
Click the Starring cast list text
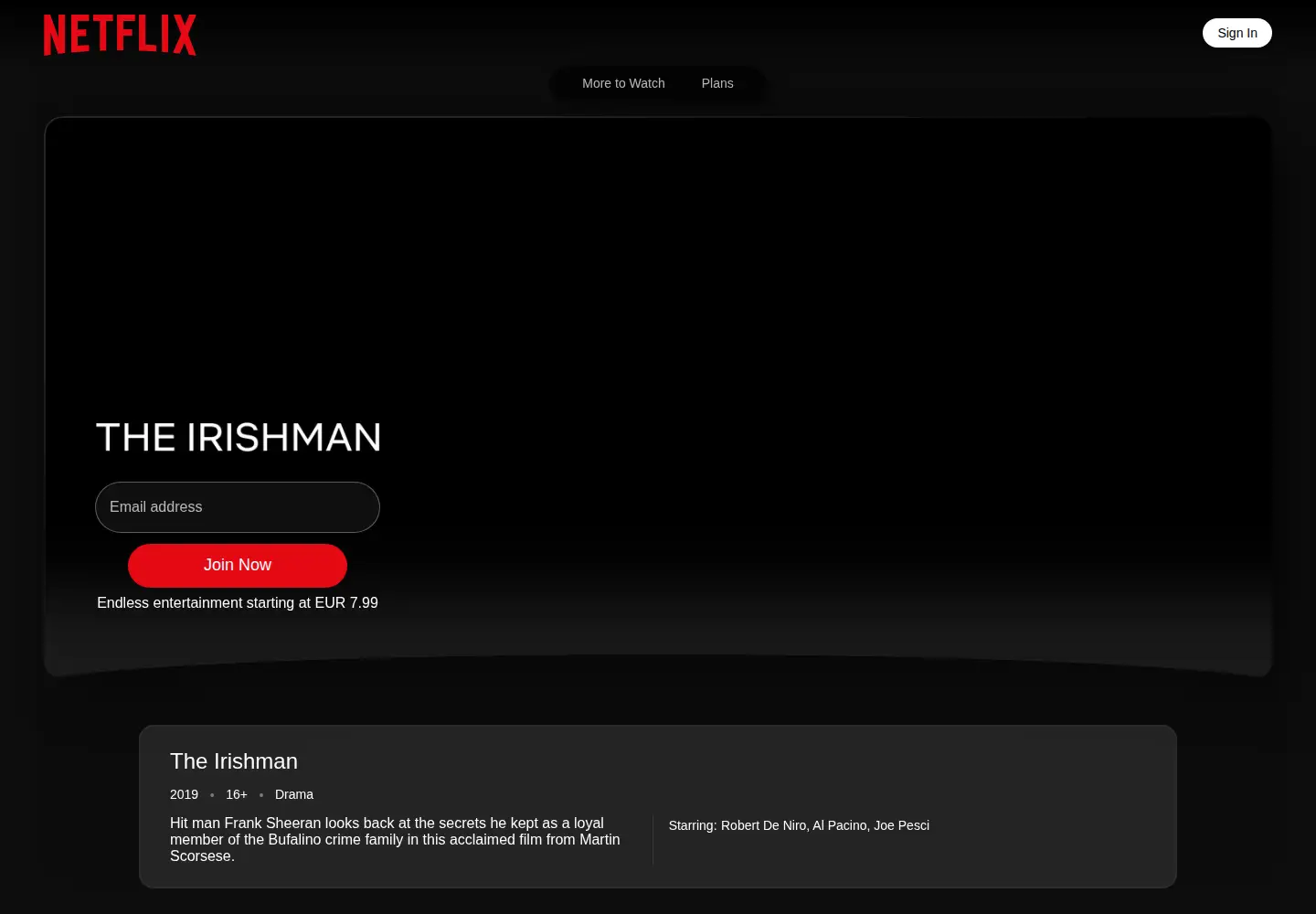click(x=799, y=825)
